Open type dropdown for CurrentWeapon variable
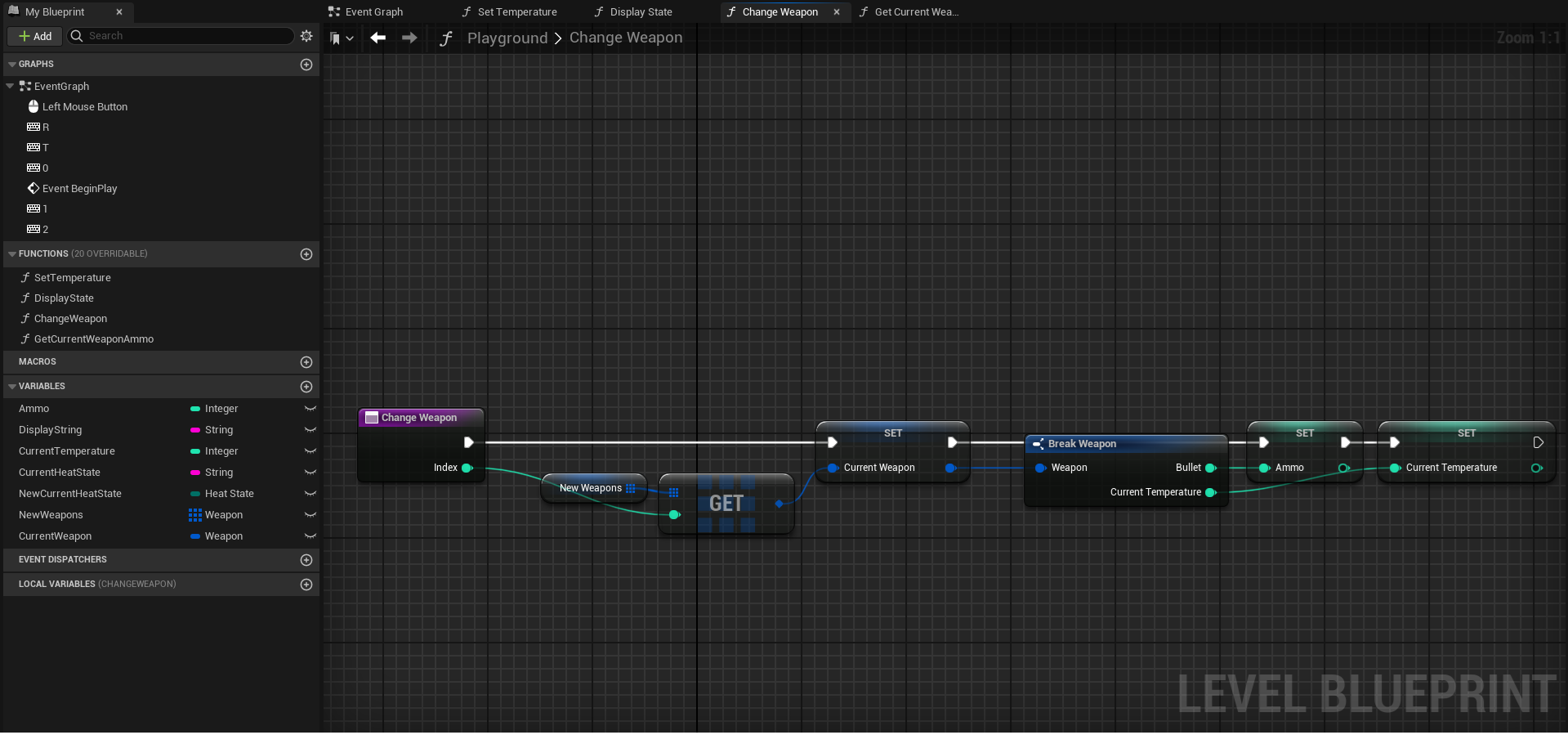This screenshot has height=735, width=1568. tap(216, 536)
